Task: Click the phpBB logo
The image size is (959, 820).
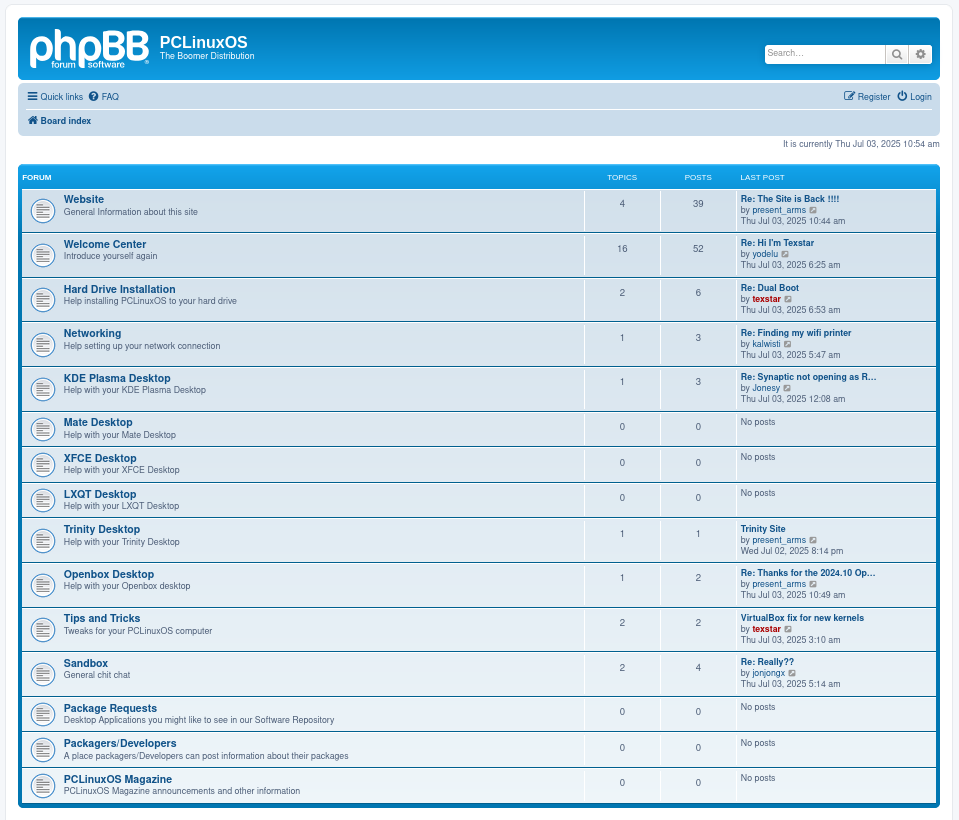Action: (x=89, y=48)
